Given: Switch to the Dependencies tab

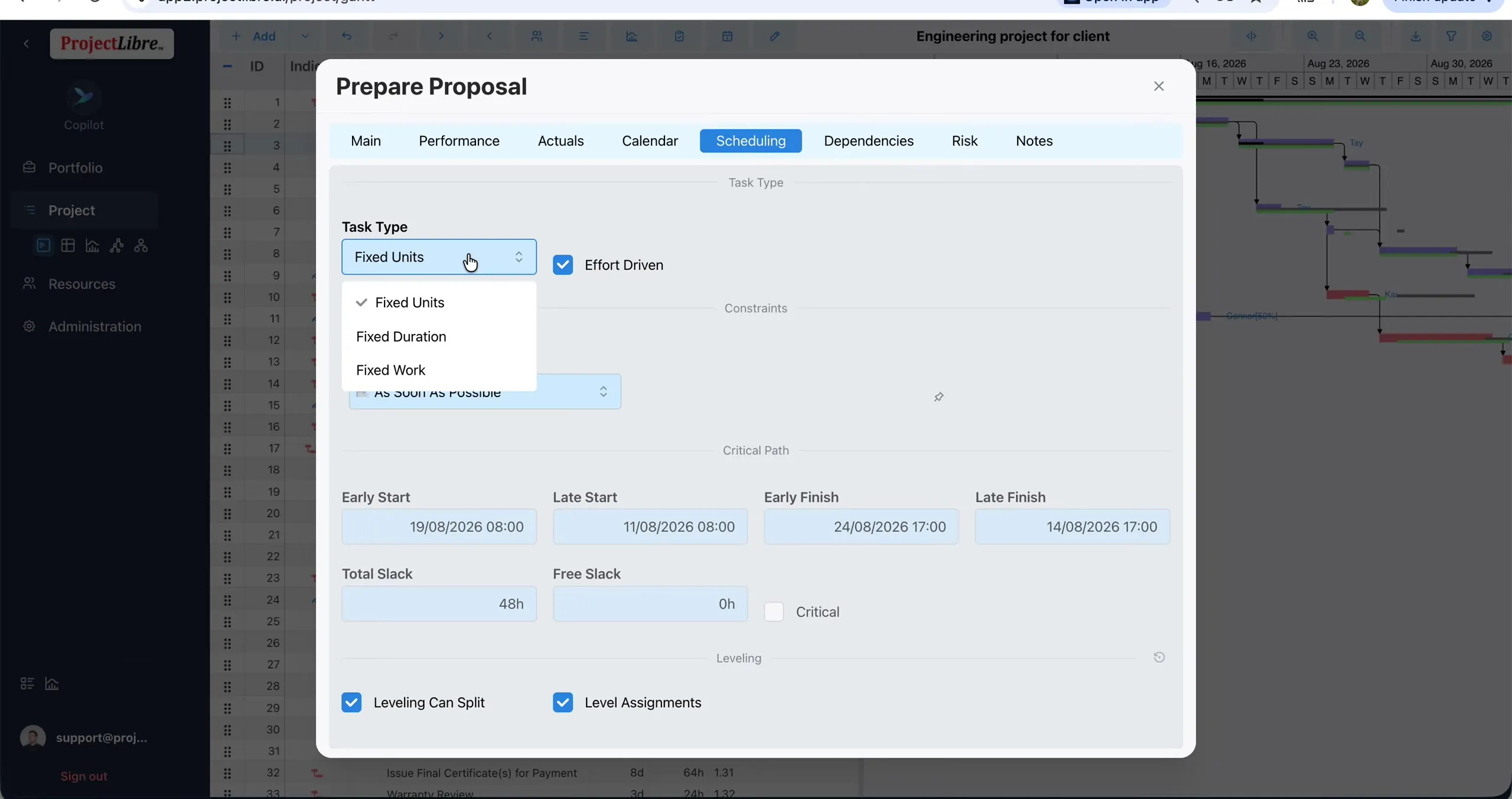Looking at the screenshot, I should [x=868, y=141].
